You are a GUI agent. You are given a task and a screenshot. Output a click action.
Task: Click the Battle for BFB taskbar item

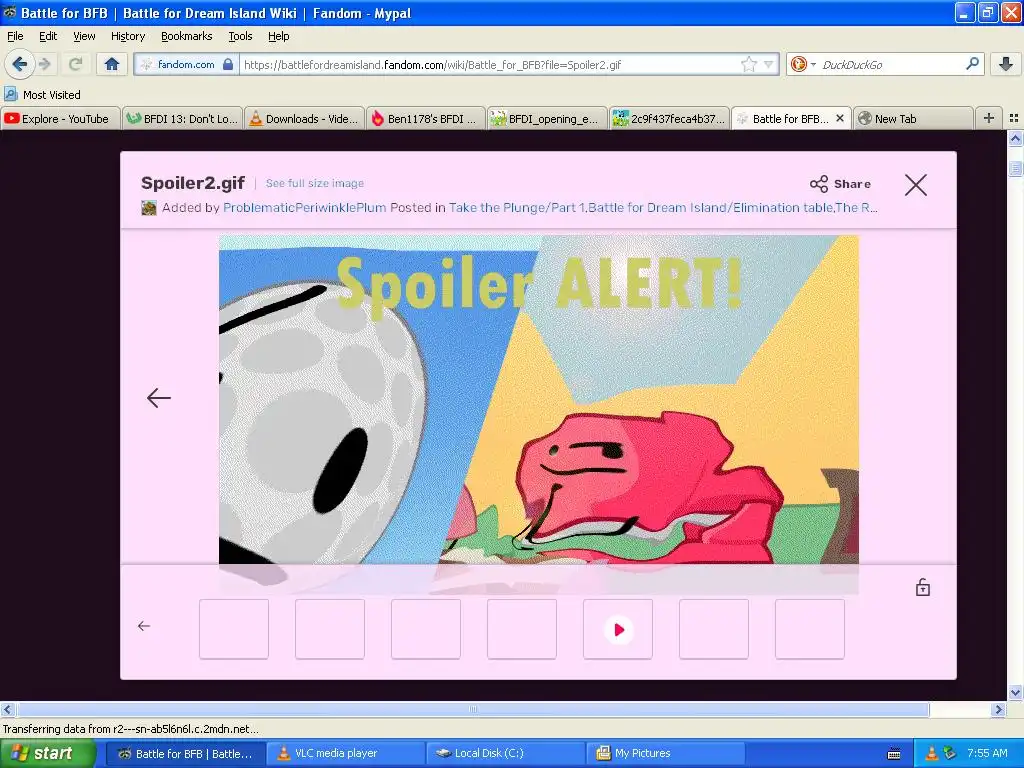coord(186,753)
